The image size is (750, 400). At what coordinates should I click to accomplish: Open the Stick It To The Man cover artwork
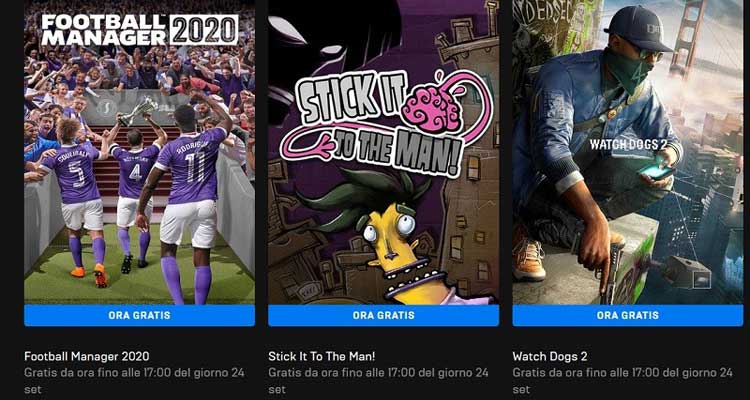click(384, 152)
